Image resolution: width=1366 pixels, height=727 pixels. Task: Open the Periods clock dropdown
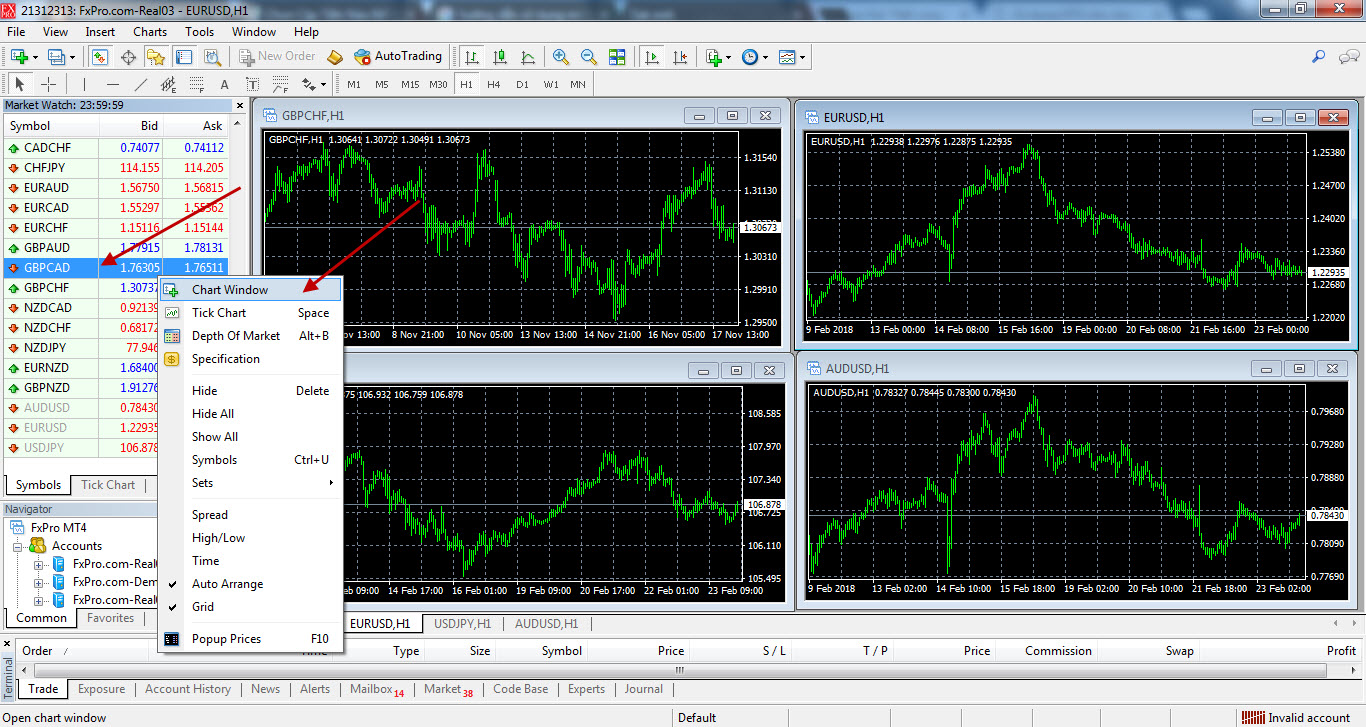click(x=755, y=57)
